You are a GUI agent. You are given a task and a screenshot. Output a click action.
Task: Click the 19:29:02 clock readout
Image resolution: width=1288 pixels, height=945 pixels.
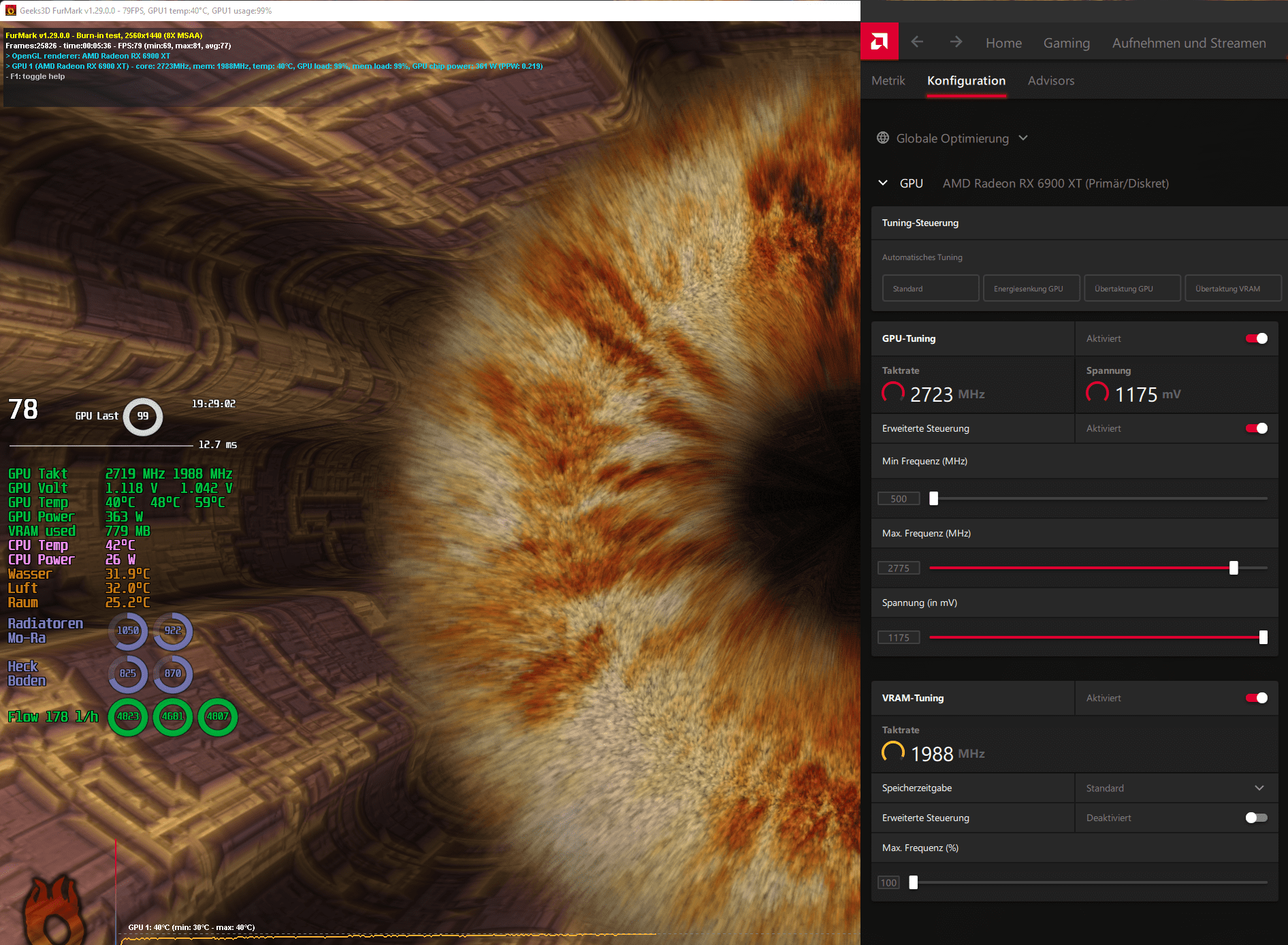[x=214, y=404]
